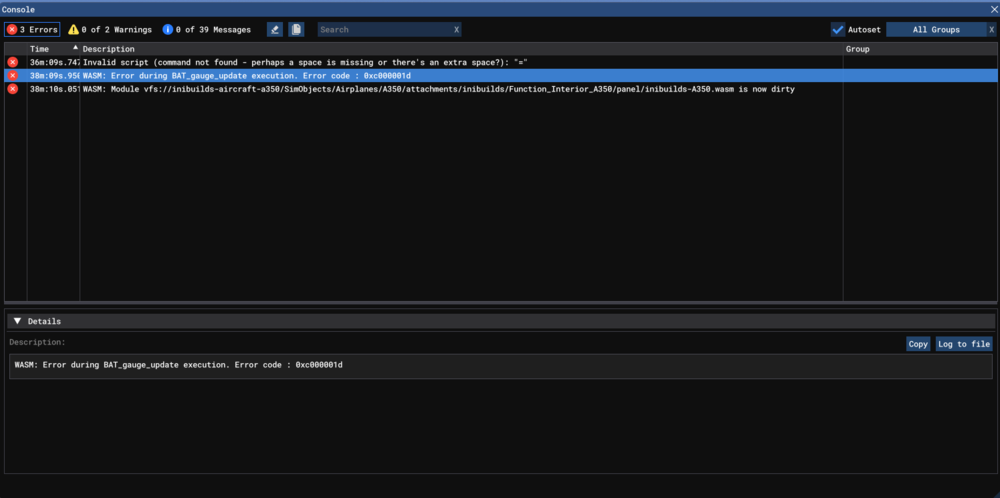Toggle the Warnings filter
Viewport: 1000px width, 498px height.
(x=110, y=30)
